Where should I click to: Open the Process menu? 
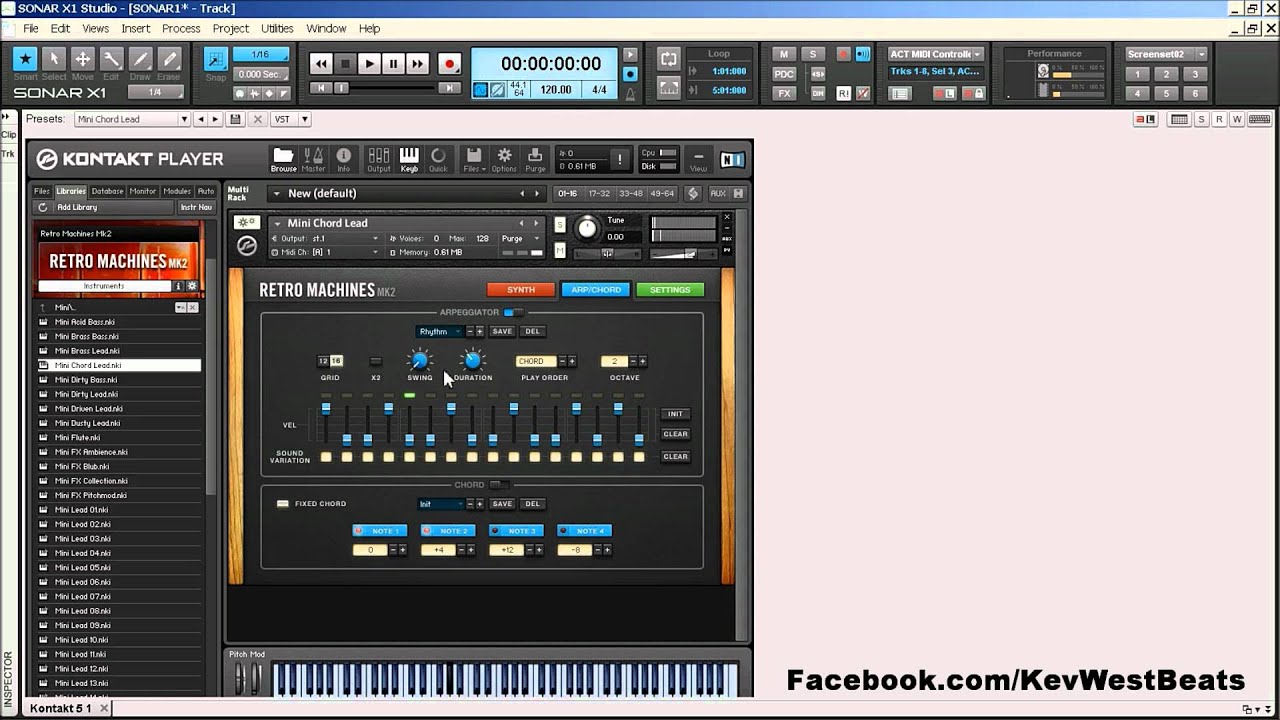pyautogui.click(x=181, y=29)
